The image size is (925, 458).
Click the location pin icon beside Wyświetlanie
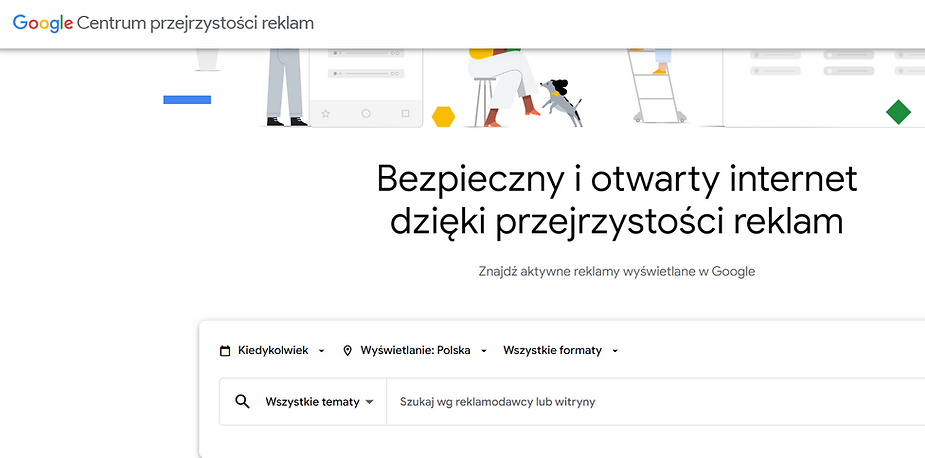347,351
